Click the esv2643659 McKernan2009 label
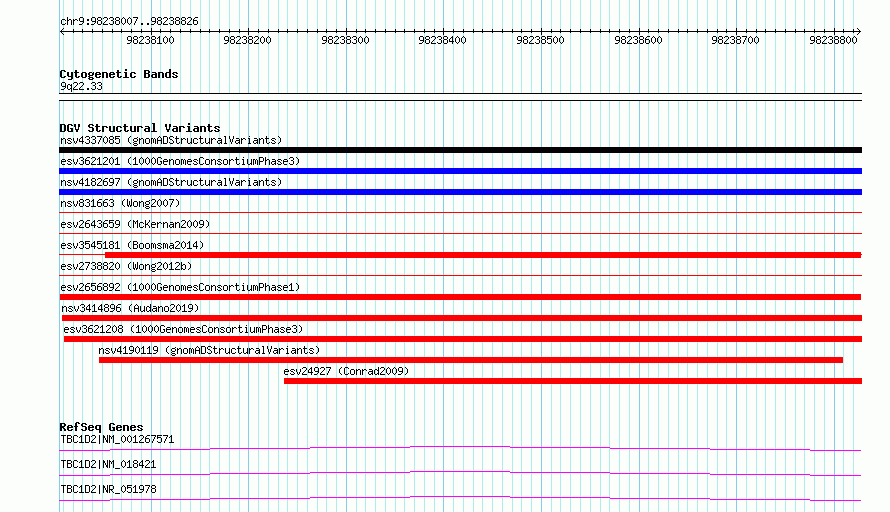 coord(135,224)
